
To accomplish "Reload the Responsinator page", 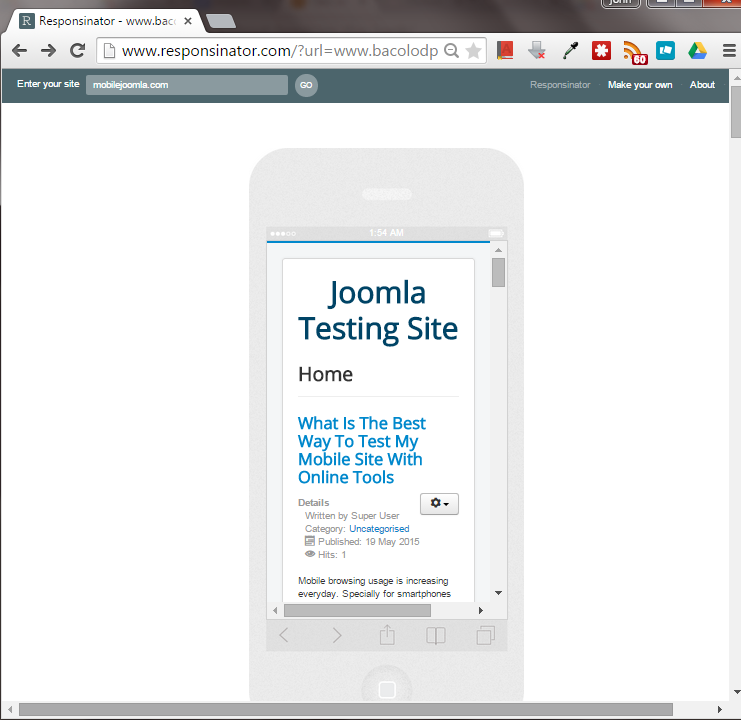I will click(78, 51).
